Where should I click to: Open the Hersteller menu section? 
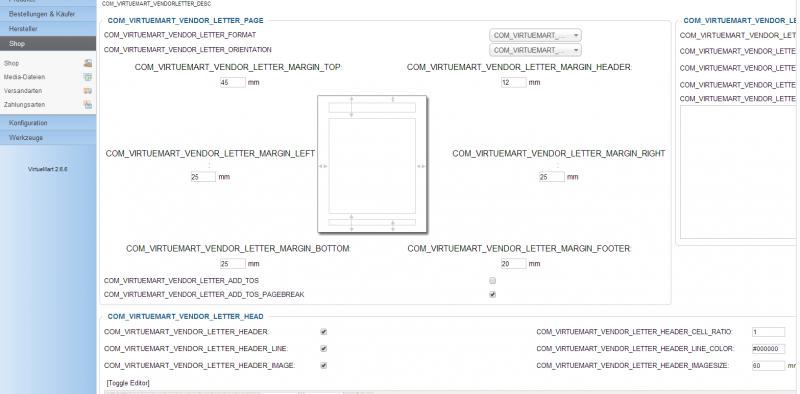pos(48,29)
